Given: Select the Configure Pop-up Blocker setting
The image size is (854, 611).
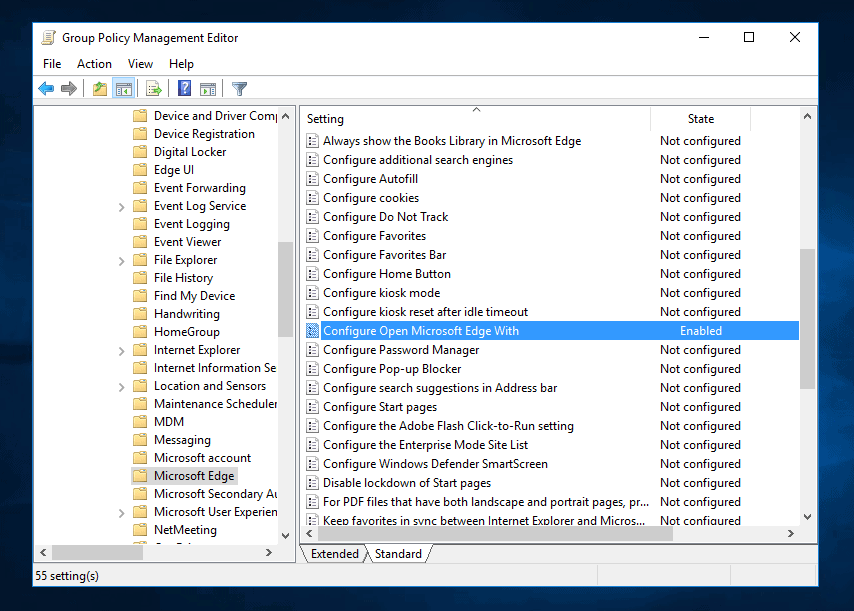Looking at the screenshot, I should pyautogui.click(x=392, y=369).
